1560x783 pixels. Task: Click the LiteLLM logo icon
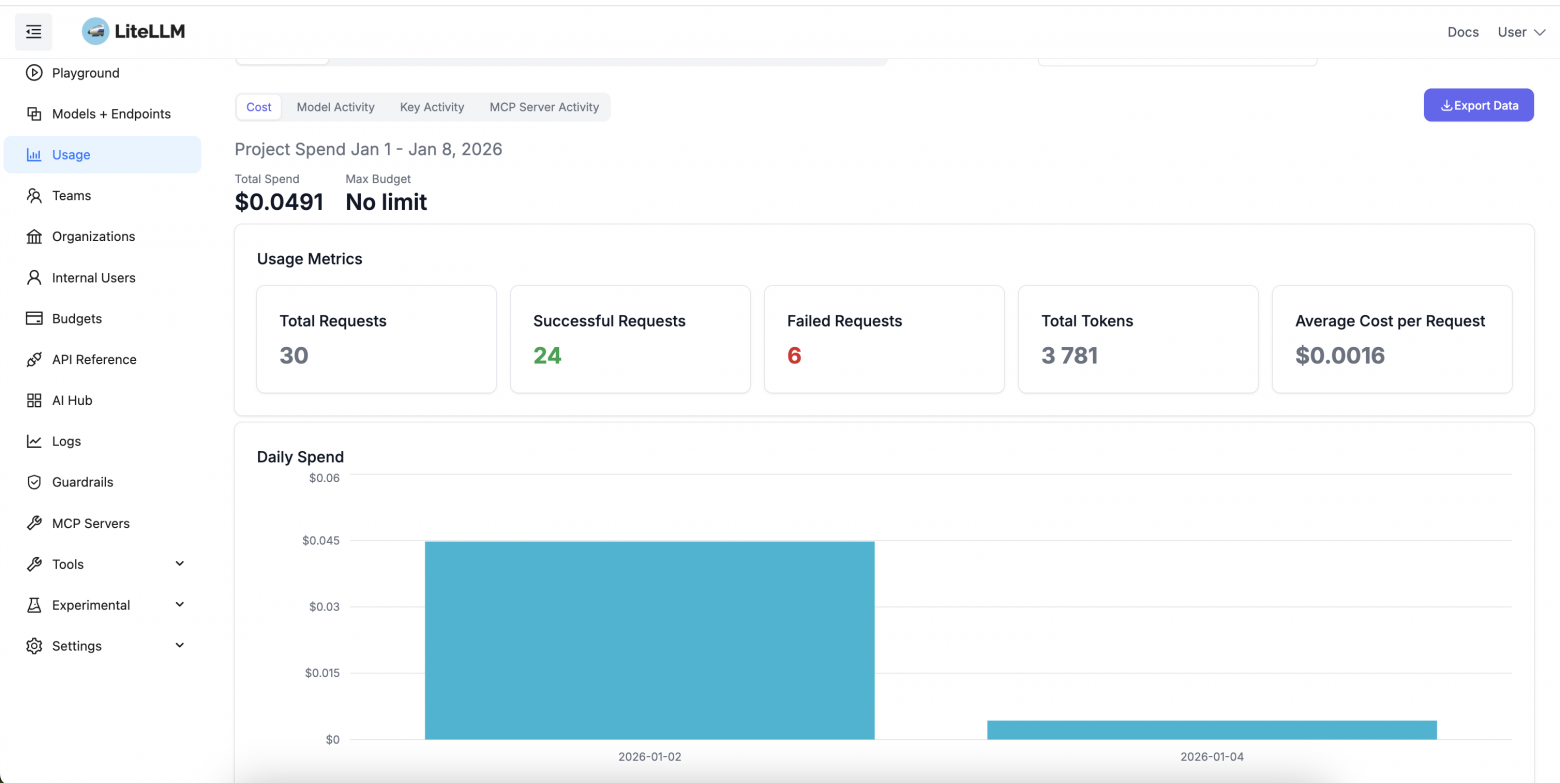pyautogui.click(x=95, y=32)
